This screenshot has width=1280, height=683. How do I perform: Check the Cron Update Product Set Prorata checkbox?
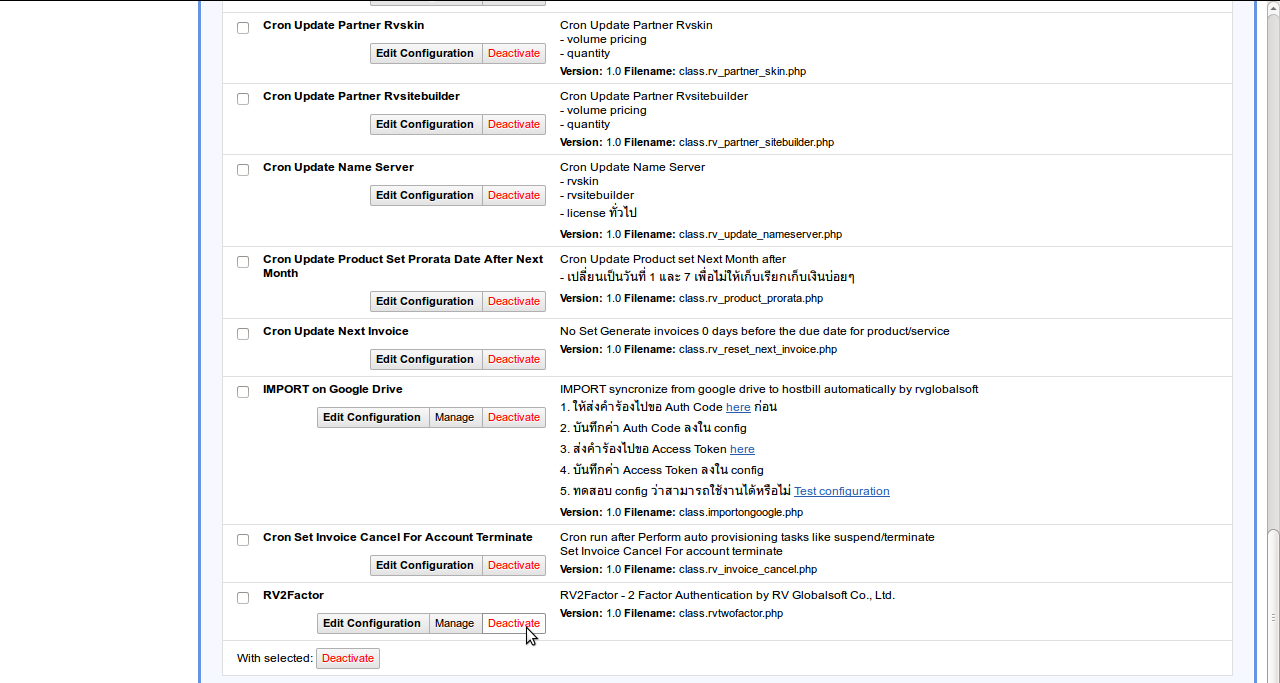(243, 262)
